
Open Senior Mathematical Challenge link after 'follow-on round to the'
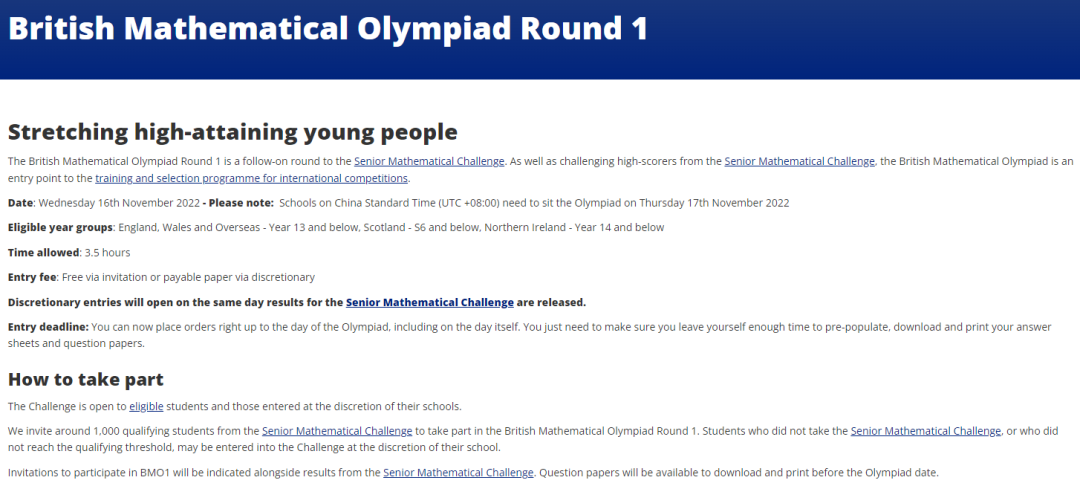click(x=429, y=162)
